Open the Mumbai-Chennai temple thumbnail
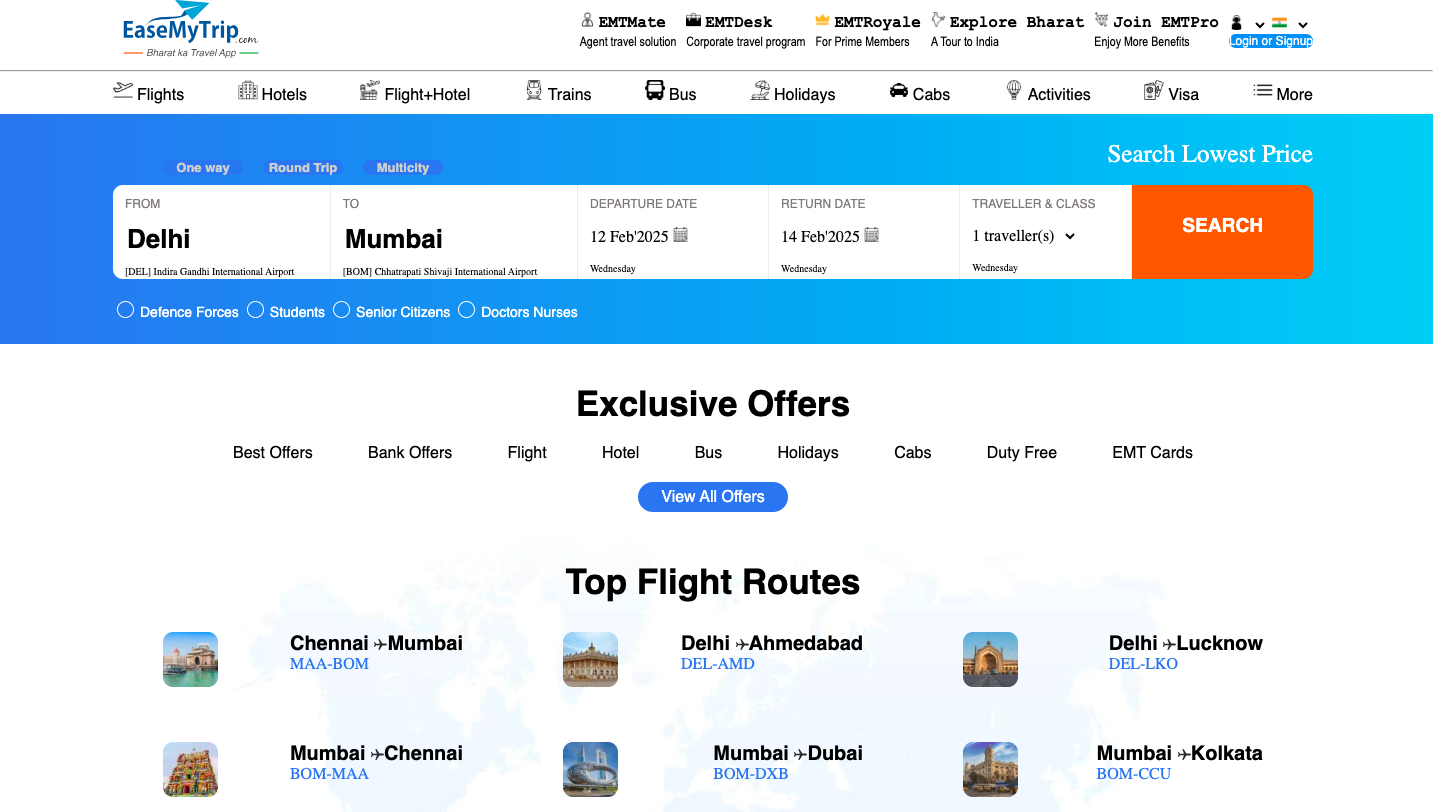The width and height of the screenshot is (1433, 812). [x=190, y=769]
